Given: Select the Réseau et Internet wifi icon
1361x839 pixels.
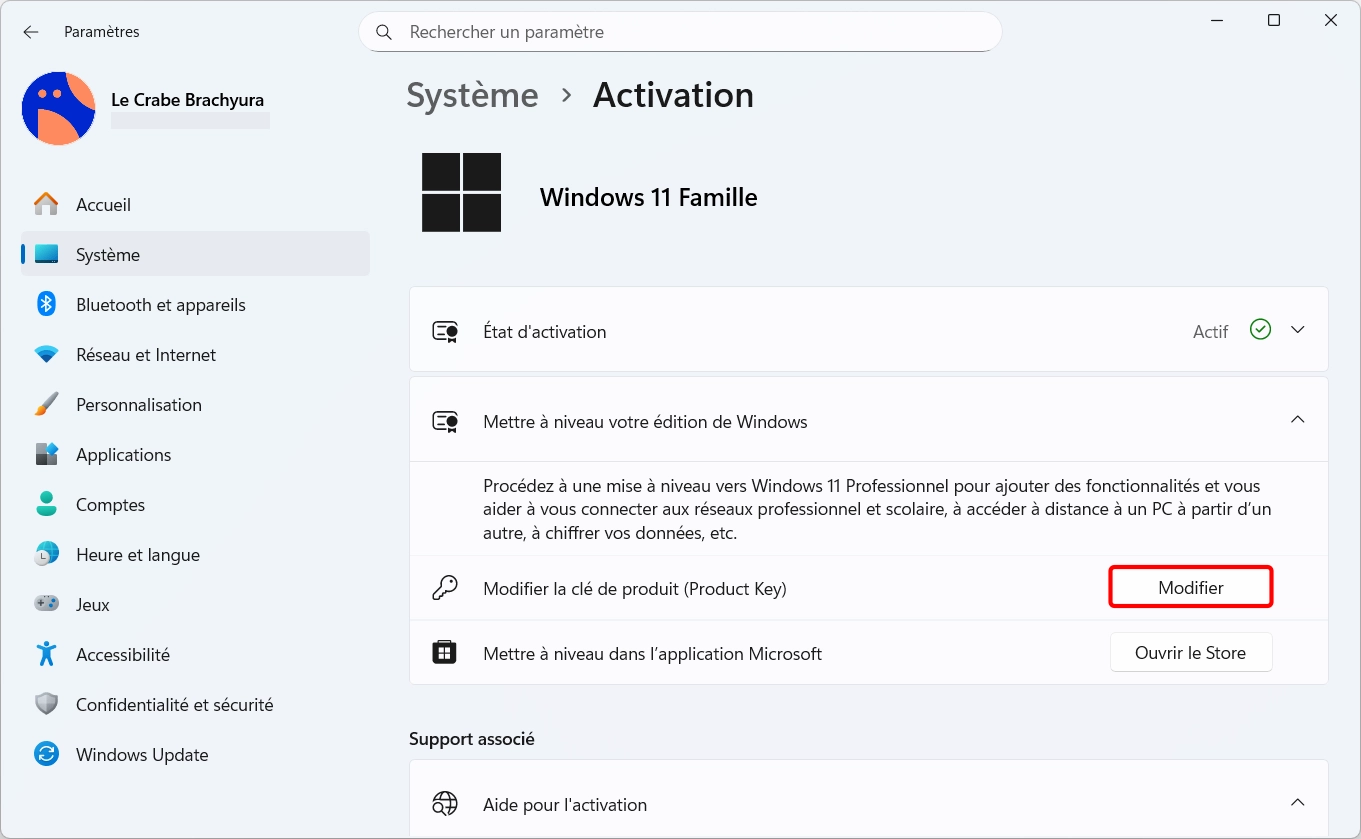Looking at the screenshot, I should click(46, 355).
